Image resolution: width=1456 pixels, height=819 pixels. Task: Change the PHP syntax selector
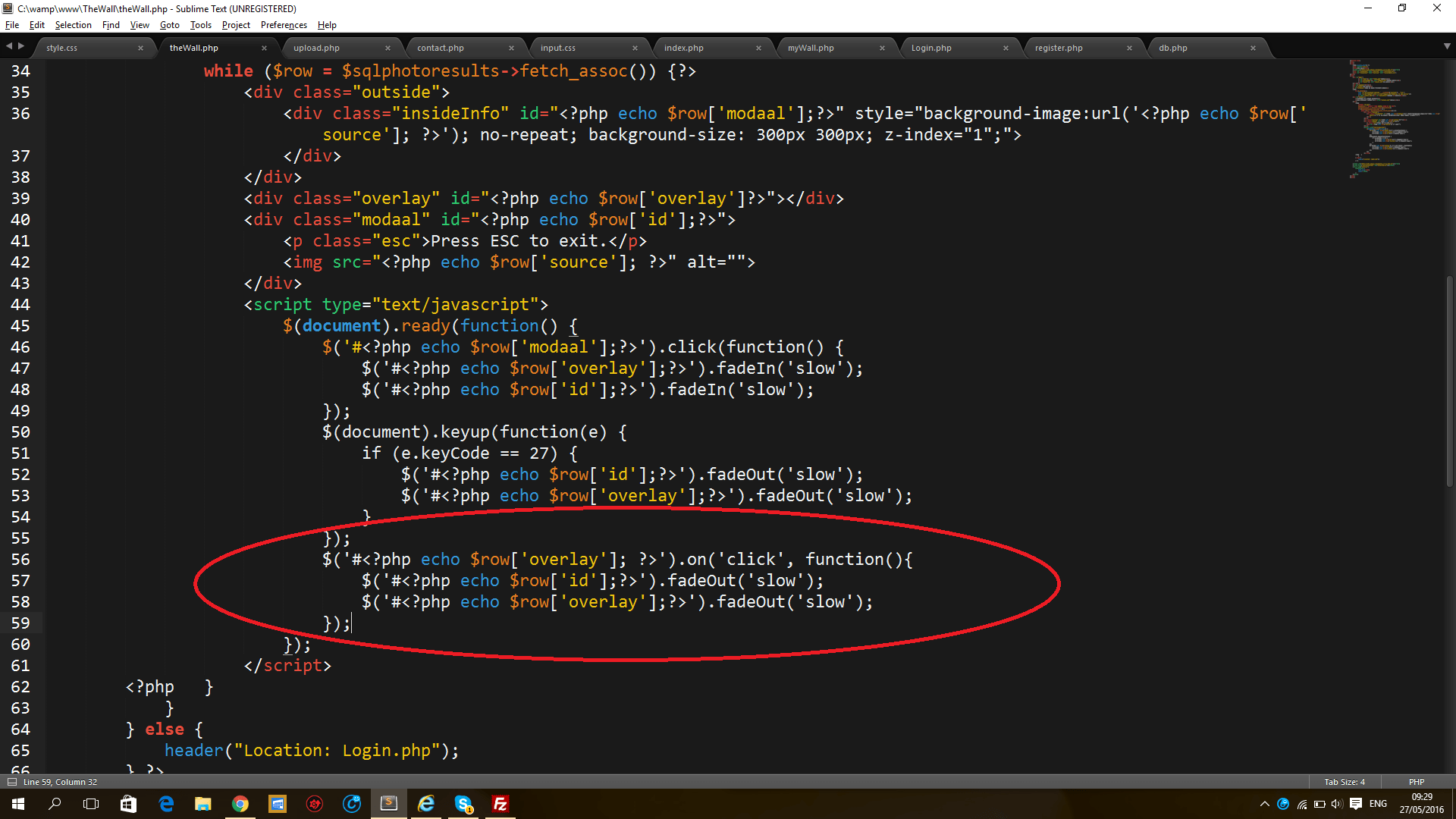(1416, 782)
